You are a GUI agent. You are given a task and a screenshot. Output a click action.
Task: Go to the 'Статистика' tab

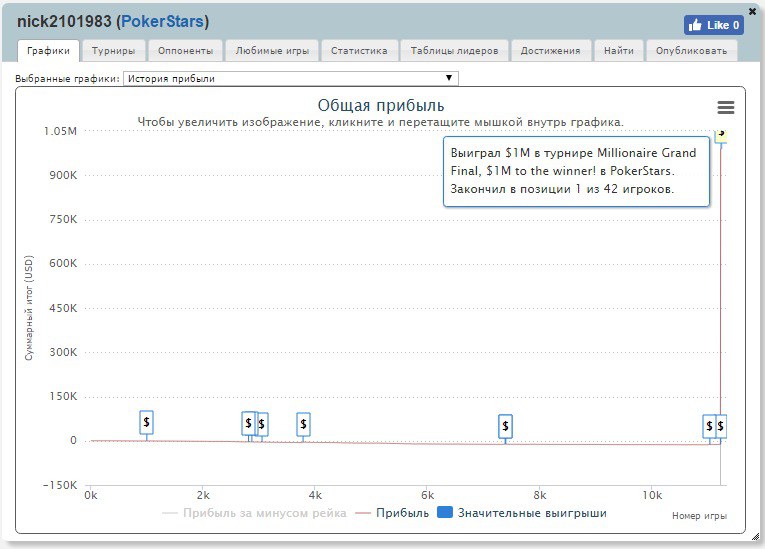[x=360, y=50]
